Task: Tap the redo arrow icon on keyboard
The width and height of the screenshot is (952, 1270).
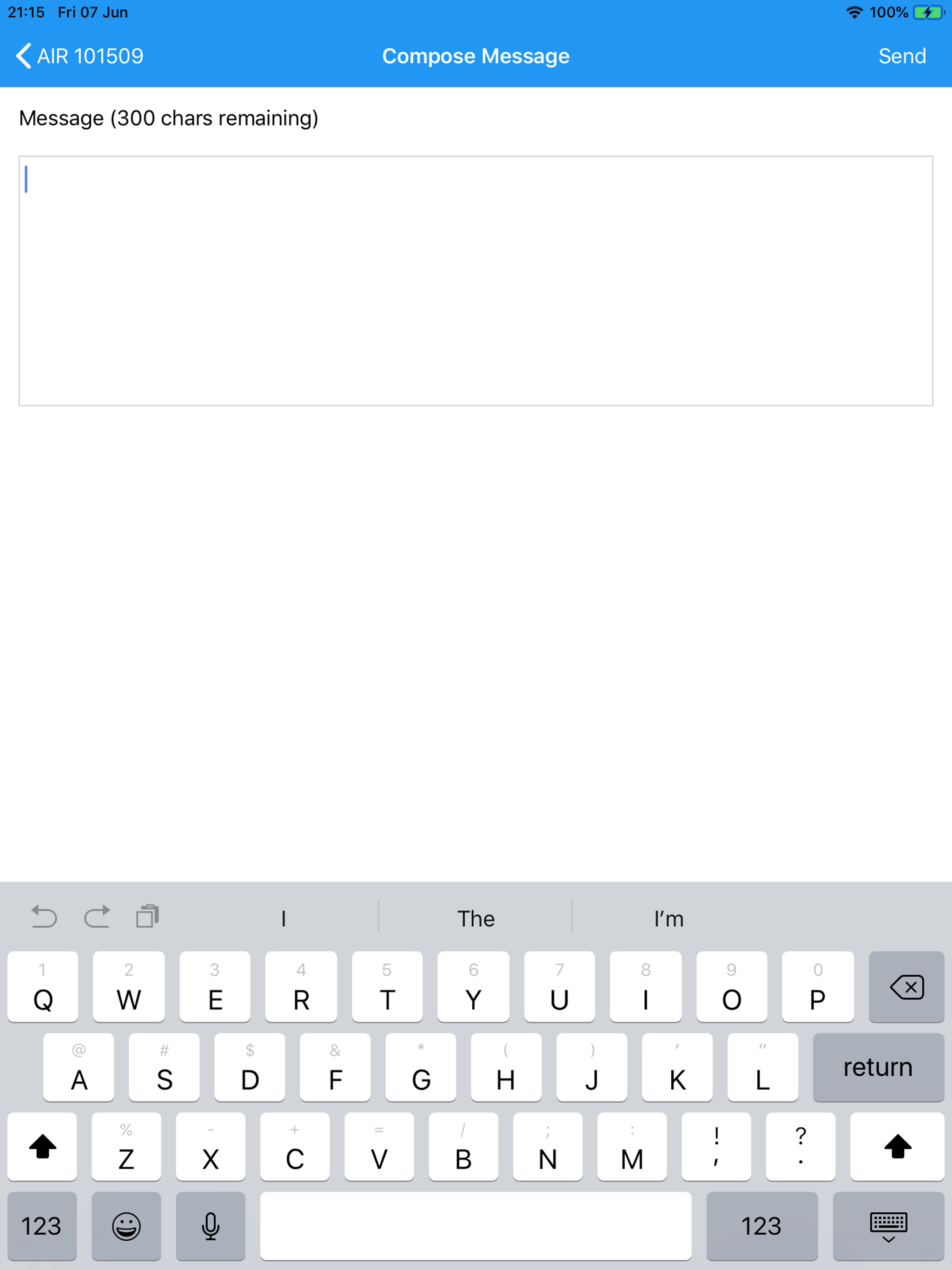Action: (x=97, y=917)
